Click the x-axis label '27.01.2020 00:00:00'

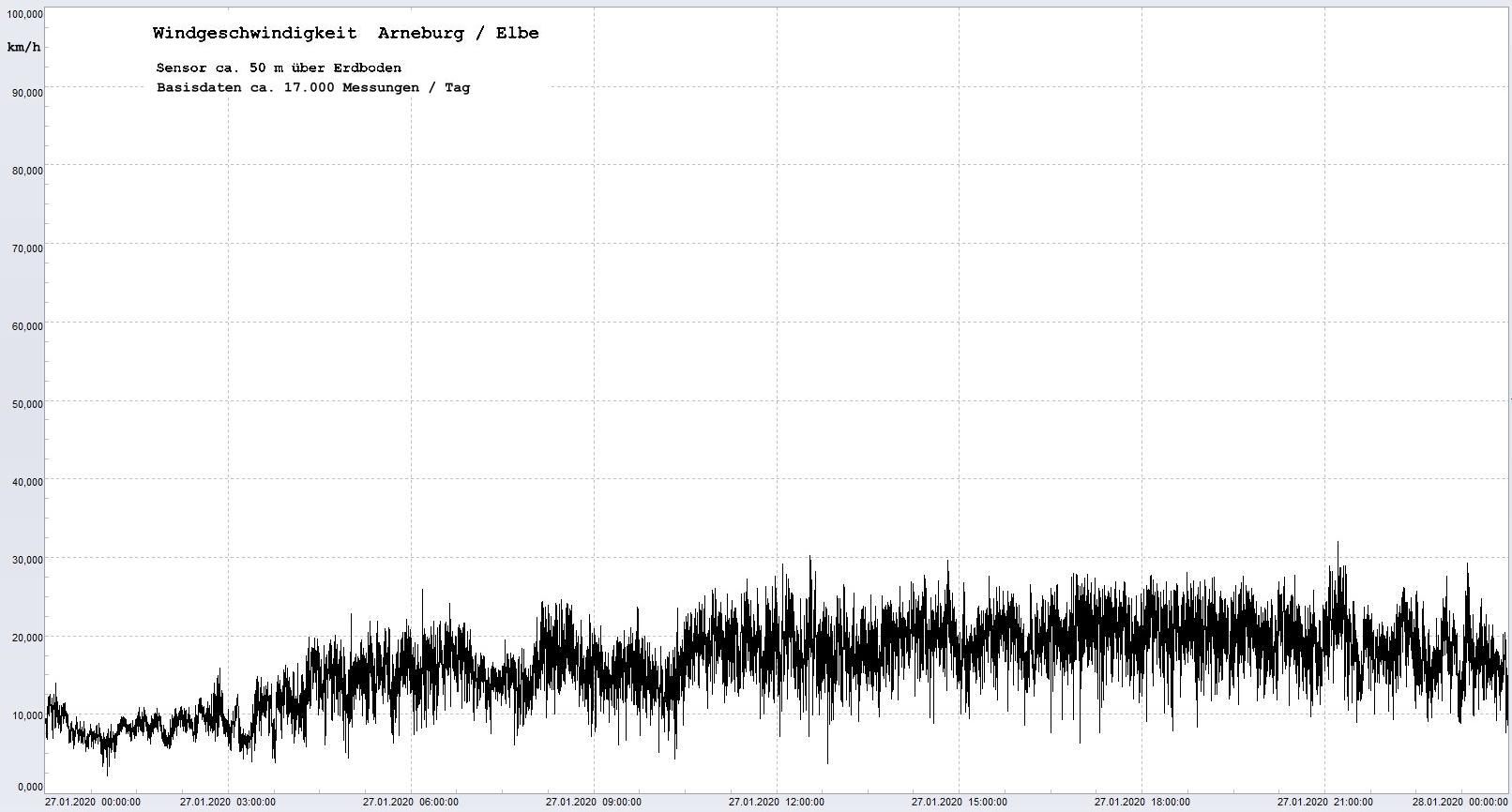93,803
